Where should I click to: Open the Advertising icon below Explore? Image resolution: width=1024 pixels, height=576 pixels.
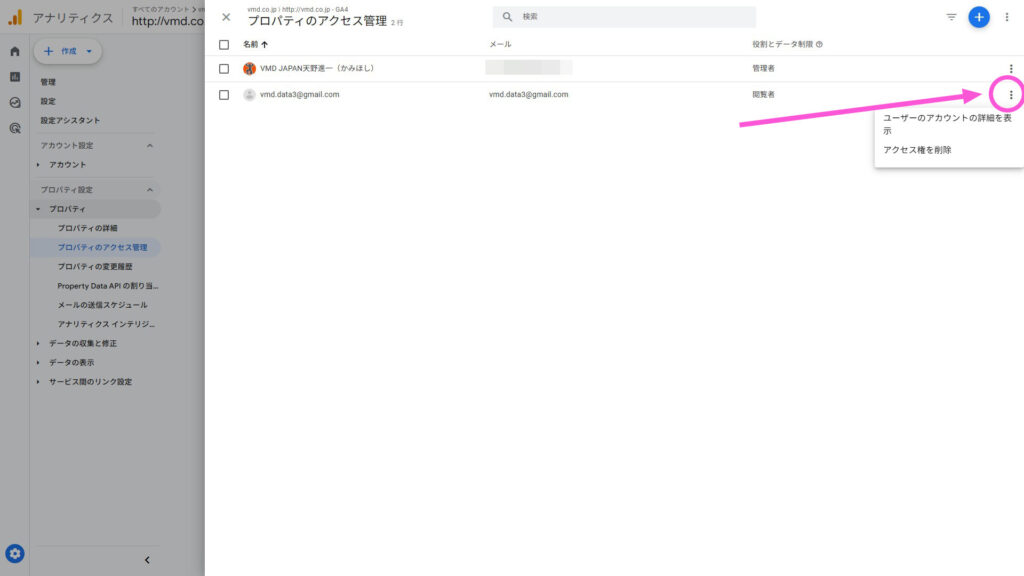click(13, 128)
